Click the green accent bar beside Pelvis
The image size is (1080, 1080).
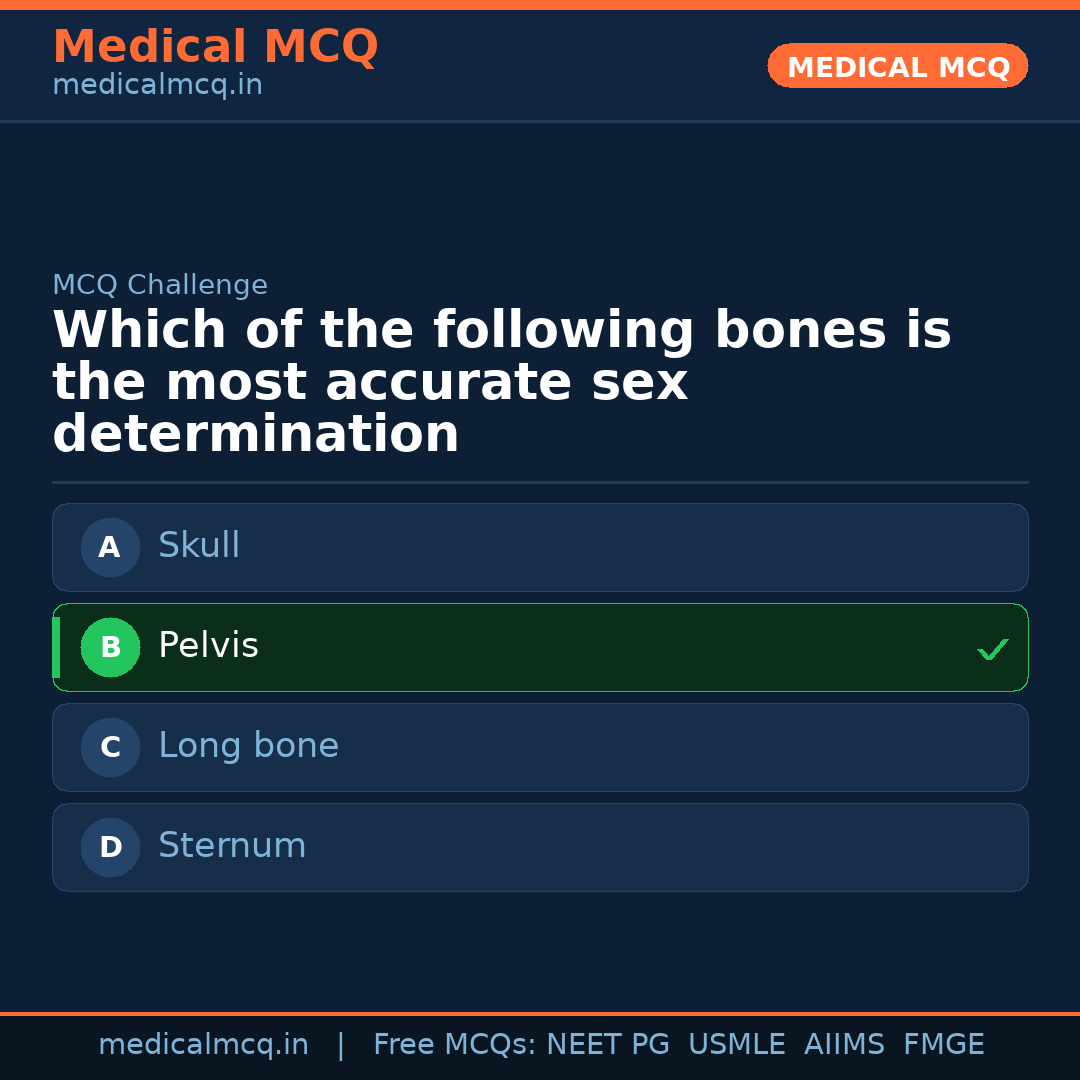click(x=56, y=647)
